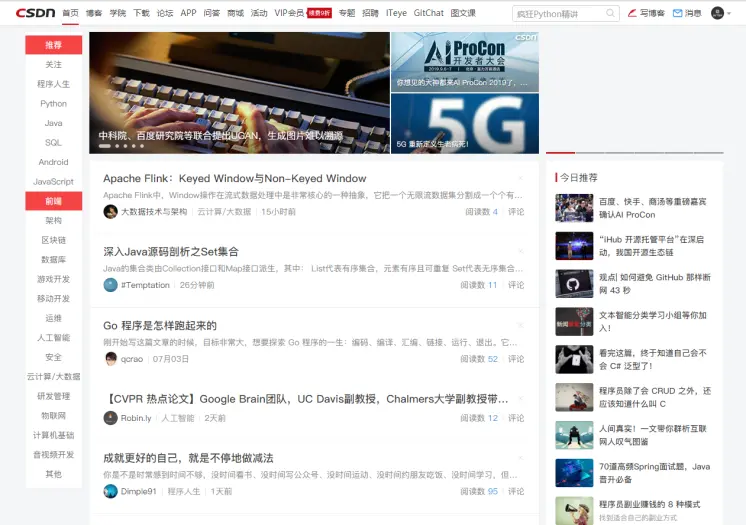
Task: Open #Temptation author avatar
Action: pyautogui.click(x=110, y=285)
